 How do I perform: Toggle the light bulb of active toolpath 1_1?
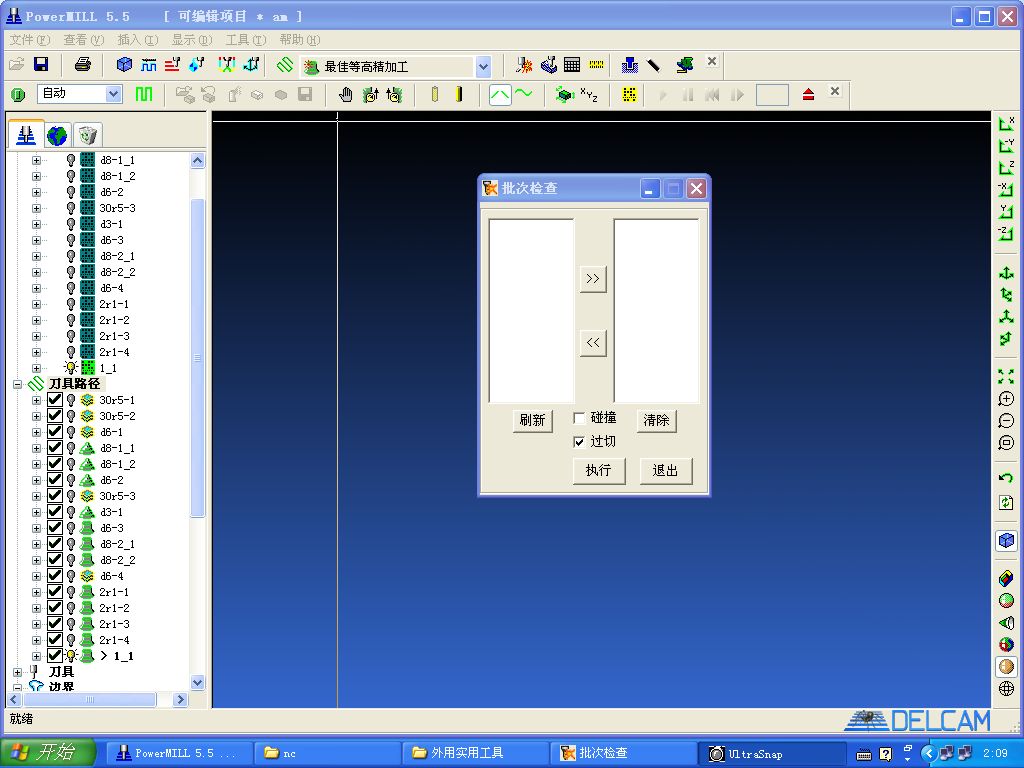click(x=71, y=656)
